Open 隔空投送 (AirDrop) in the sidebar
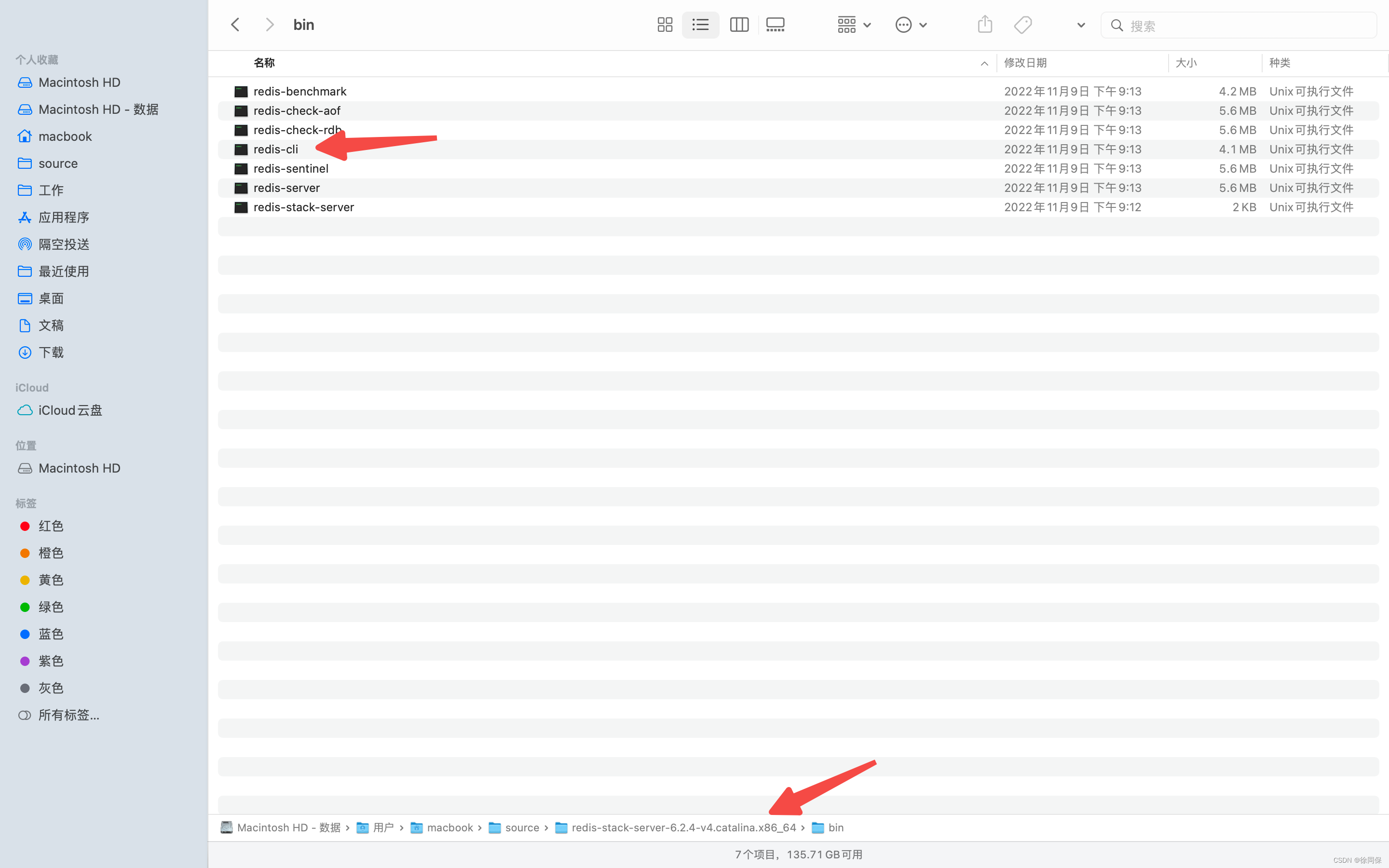The height and width of the screenshot is (868, 1389). coord(63,244)
